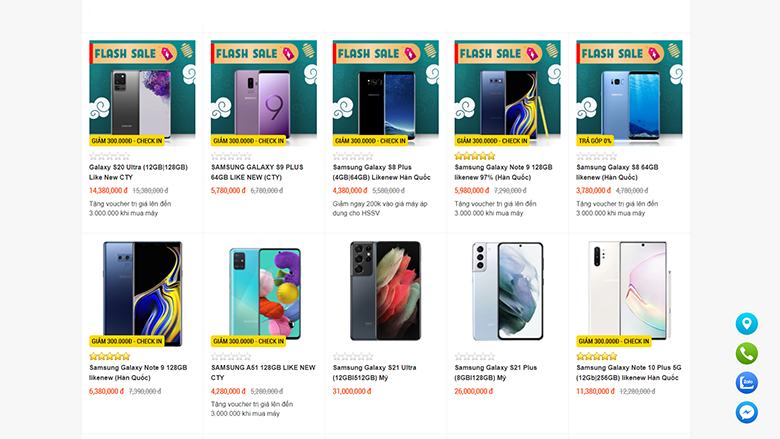The width and height of the screenshot is (780, 439).
Task: Open the Samsung A51 128GB product image
Action: click(x=264, y=294)
